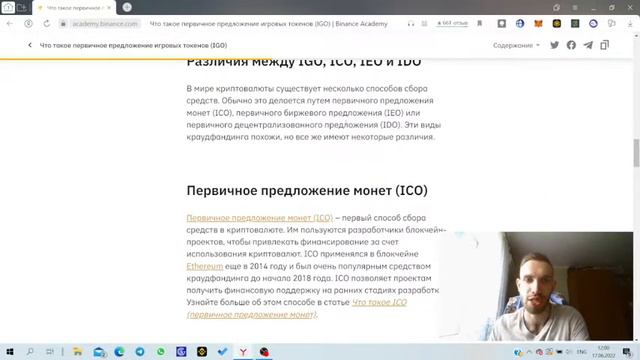Image resolution: width=640 pixels, height=360 pixels.
Task: Go back with the browser back arrow
Action: 10,24
